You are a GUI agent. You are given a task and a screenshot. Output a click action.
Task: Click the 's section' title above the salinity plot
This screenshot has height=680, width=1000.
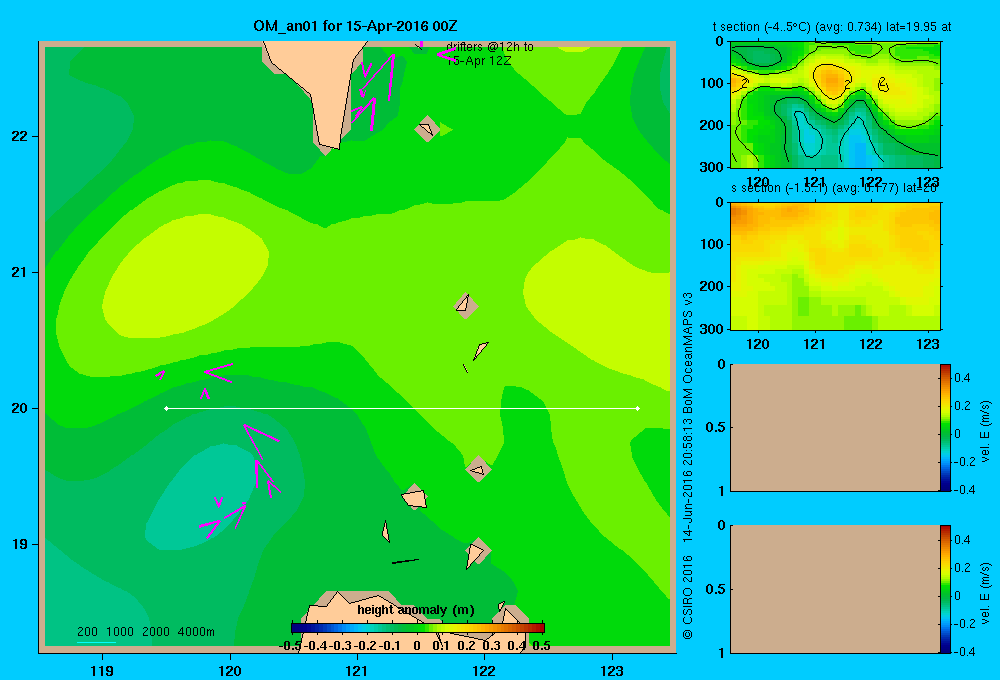tap(833, 188)
